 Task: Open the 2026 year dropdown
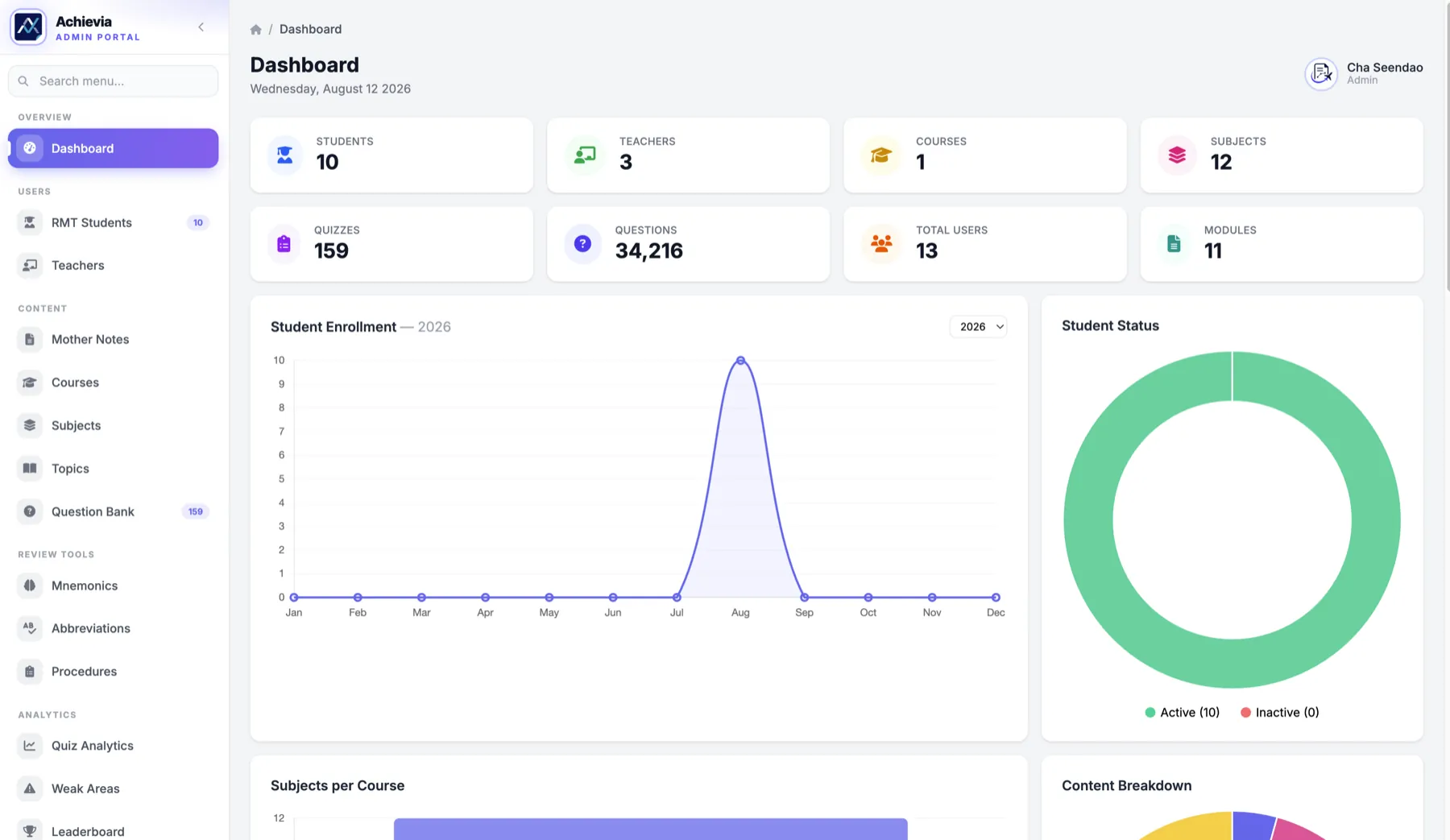pos(979,326)
